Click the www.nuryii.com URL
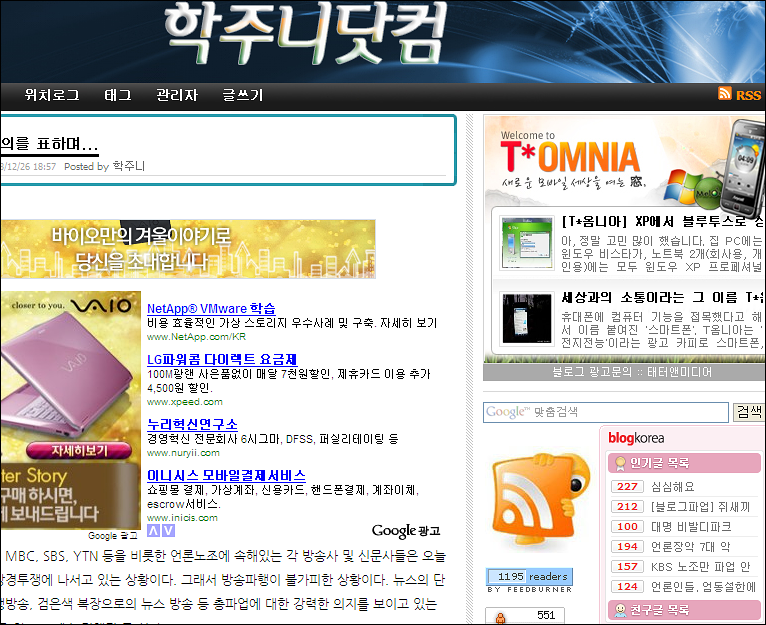The height and width of the screenshot is (625, 766). pos(183,453)
